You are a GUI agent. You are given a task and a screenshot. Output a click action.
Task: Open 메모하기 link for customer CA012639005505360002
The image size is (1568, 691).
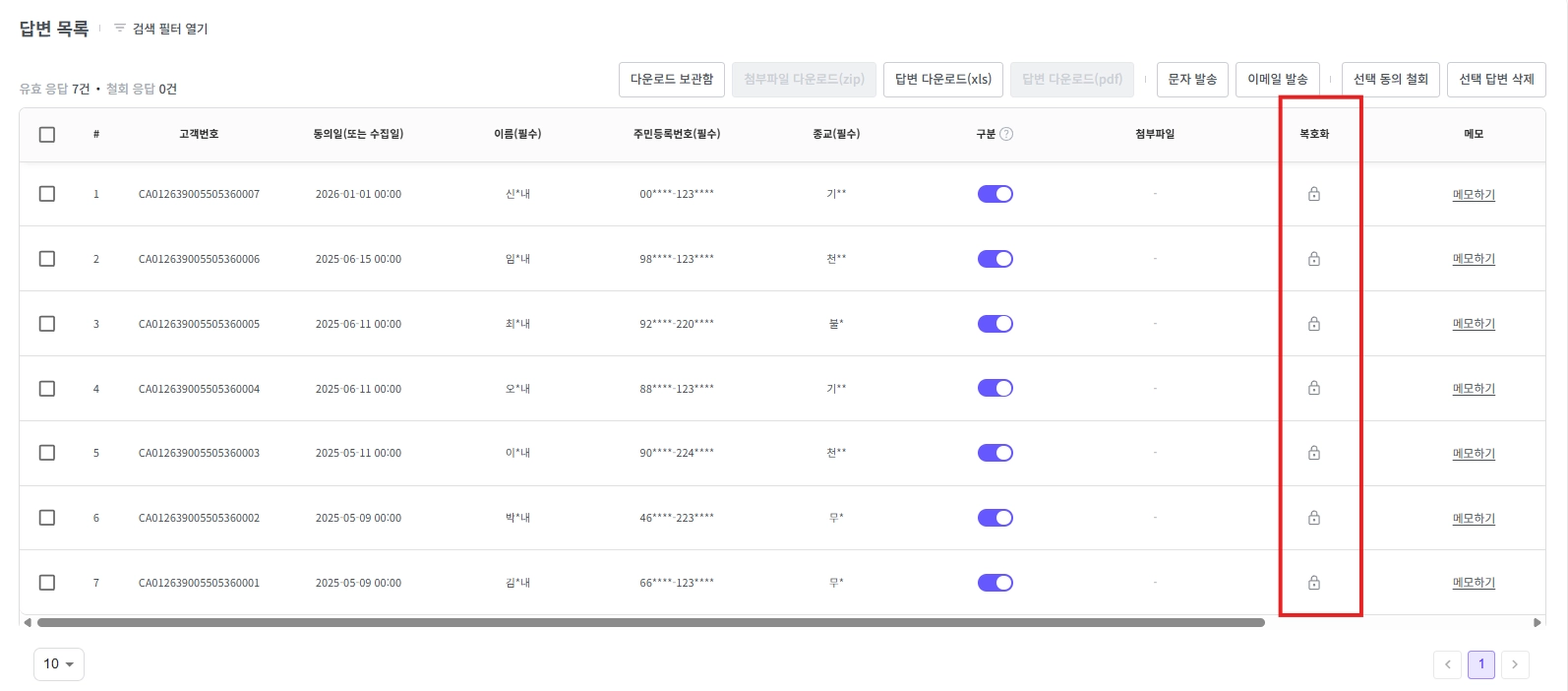pos(1474,519)
